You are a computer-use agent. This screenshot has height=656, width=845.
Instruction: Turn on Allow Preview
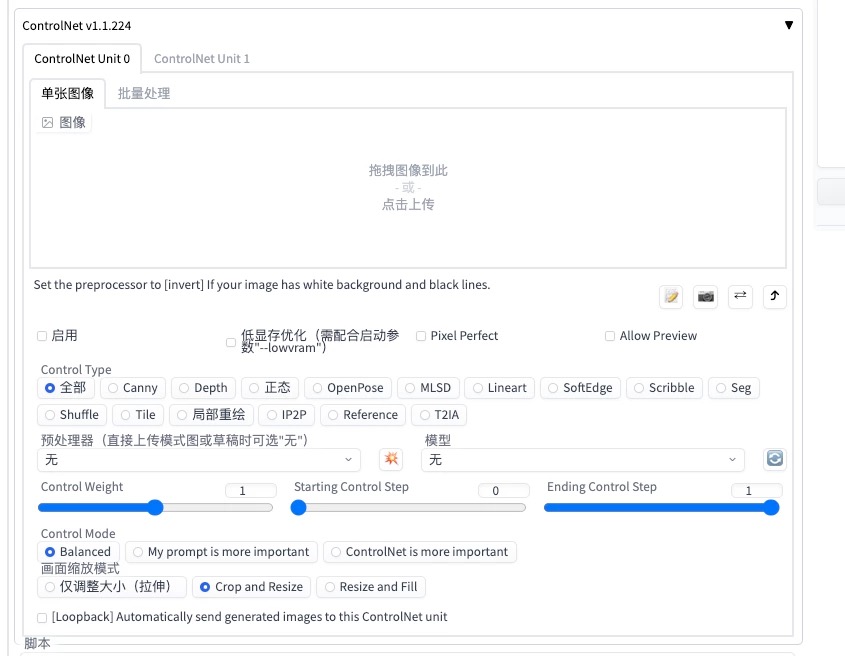[610, 336]
